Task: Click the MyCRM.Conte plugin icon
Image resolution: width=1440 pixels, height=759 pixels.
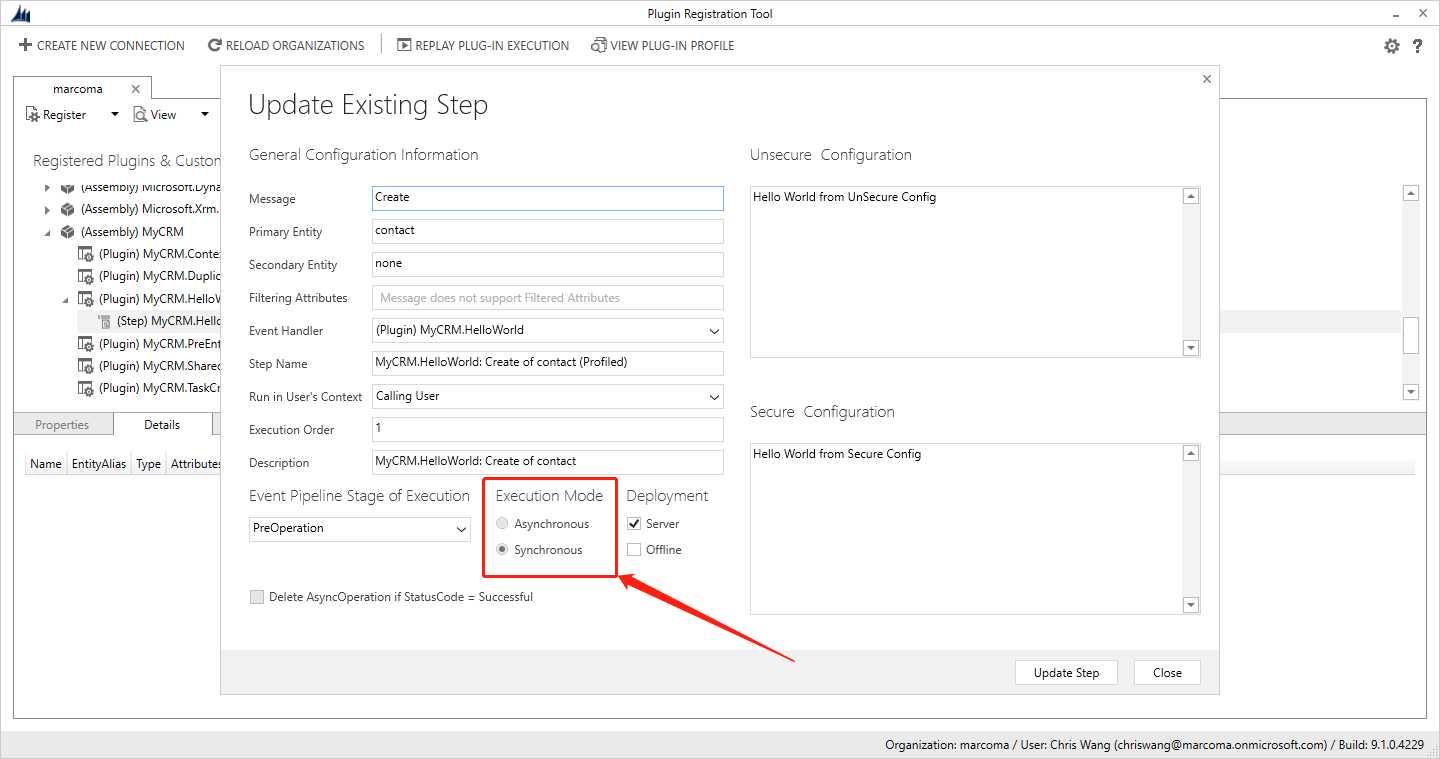Action: coord(86,254)
